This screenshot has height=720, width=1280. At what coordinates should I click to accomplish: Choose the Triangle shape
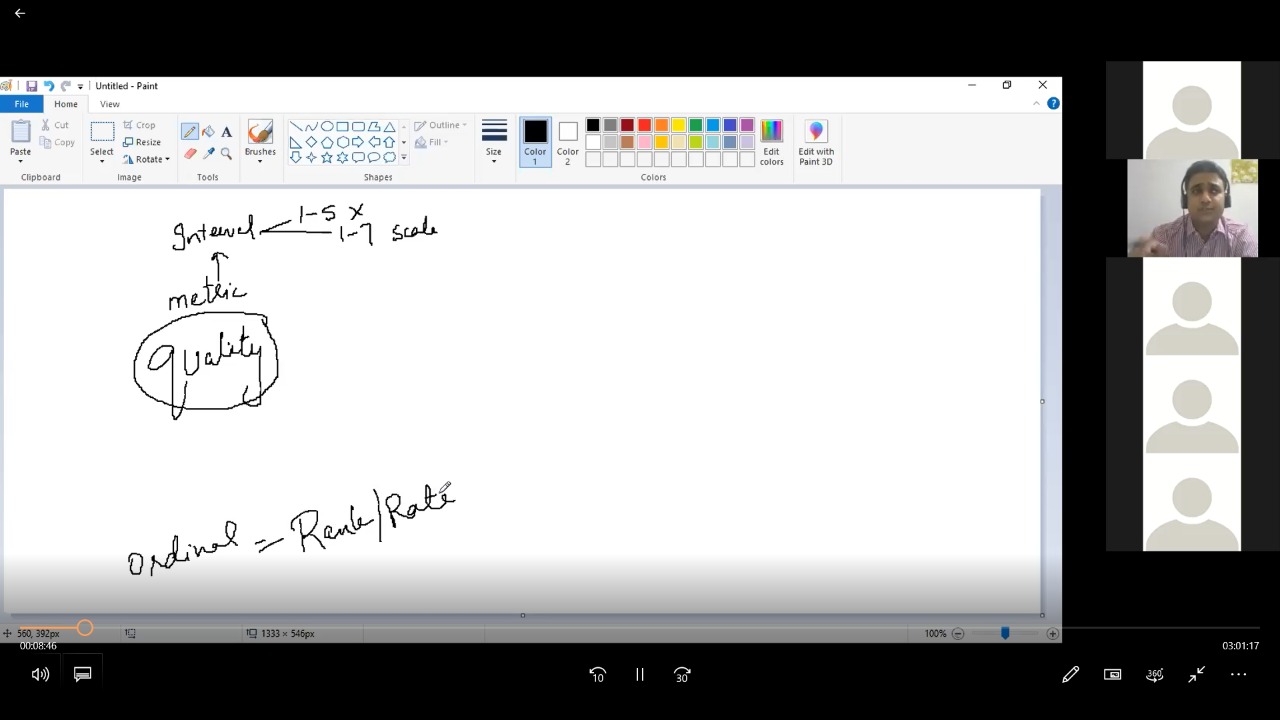(x=389, y=127)
